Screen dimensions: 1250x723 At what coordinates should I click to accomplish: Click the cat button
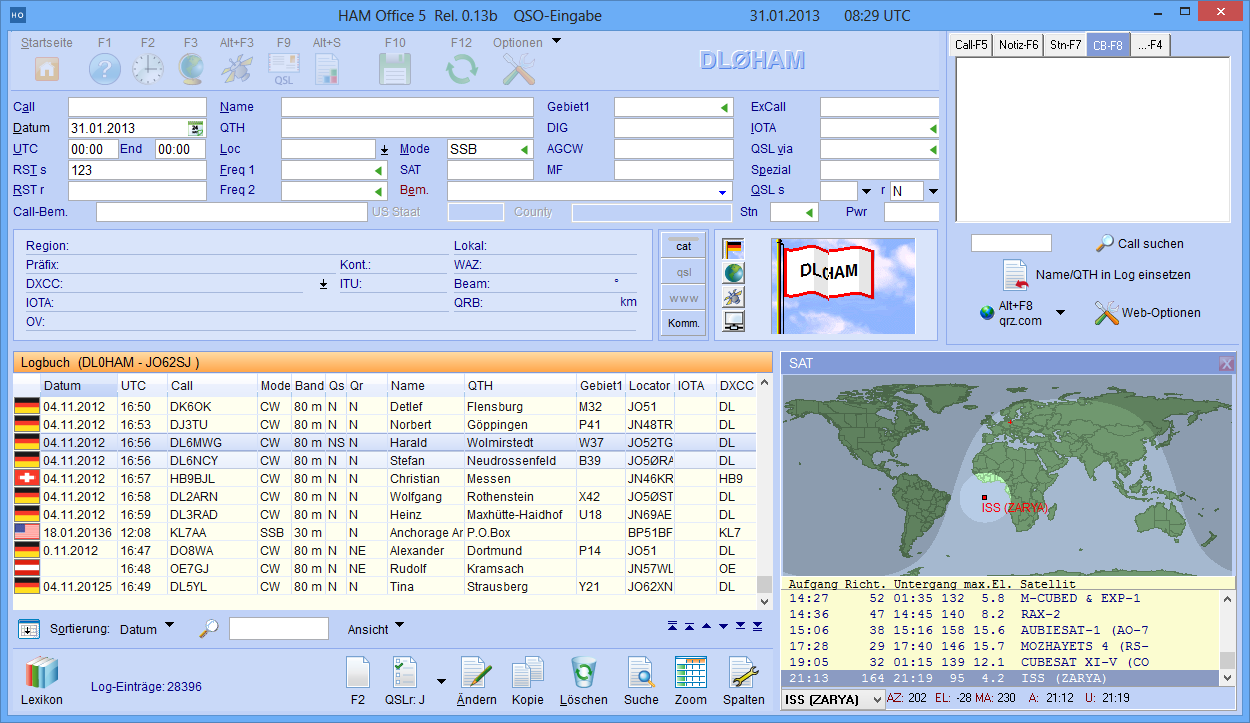(x=683, y=246)
